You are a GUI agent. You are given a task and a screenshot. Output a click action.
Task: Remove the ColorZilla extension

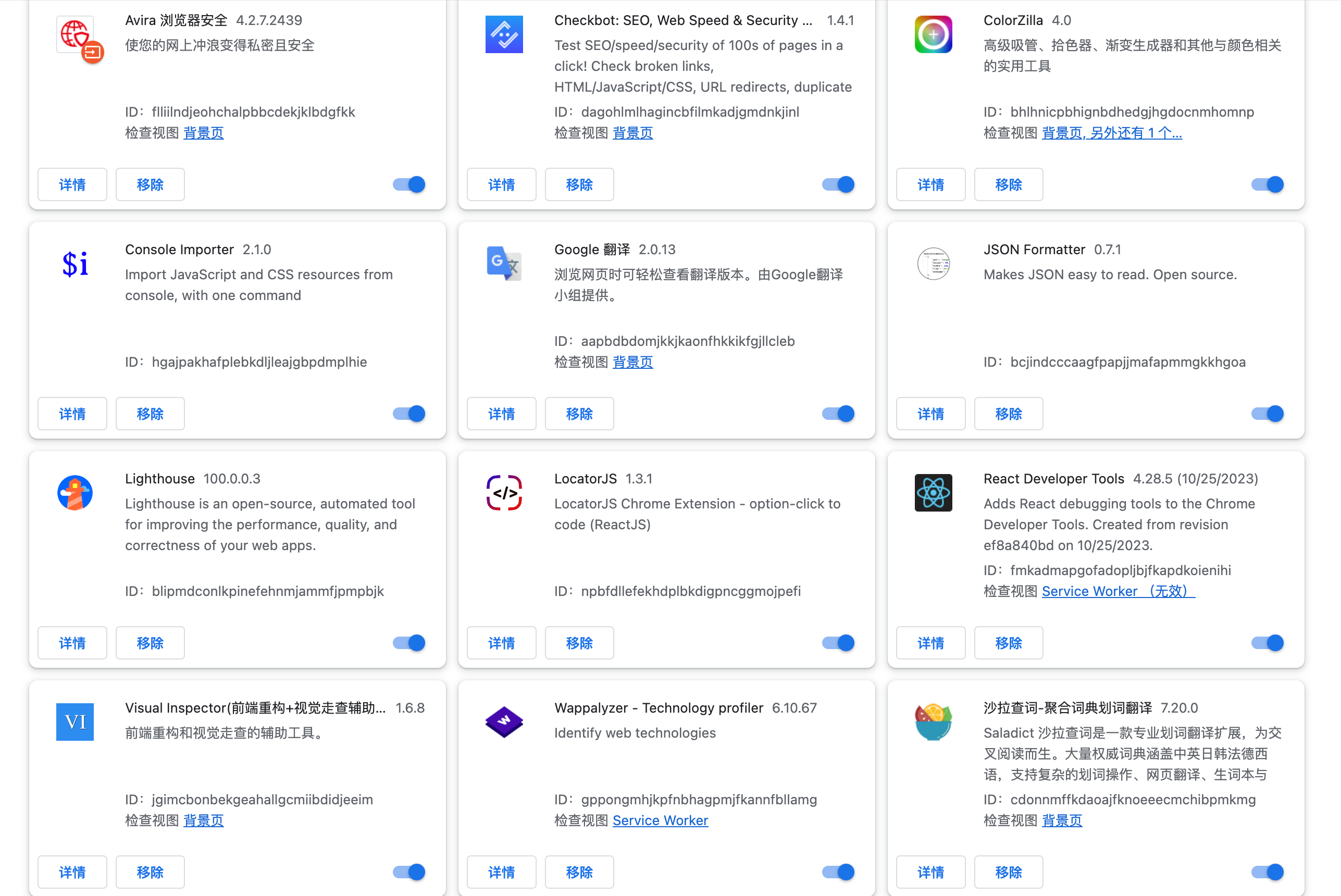(x=1008, y=184)
